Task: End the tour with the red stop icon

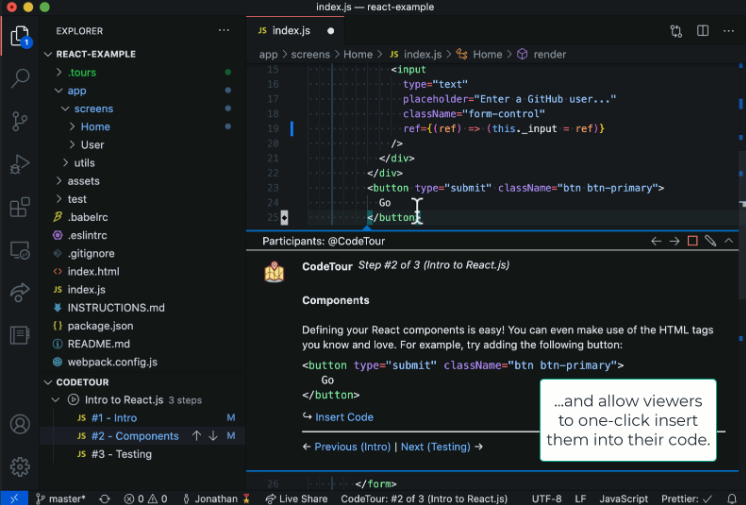Action: (x=692, y=241)
